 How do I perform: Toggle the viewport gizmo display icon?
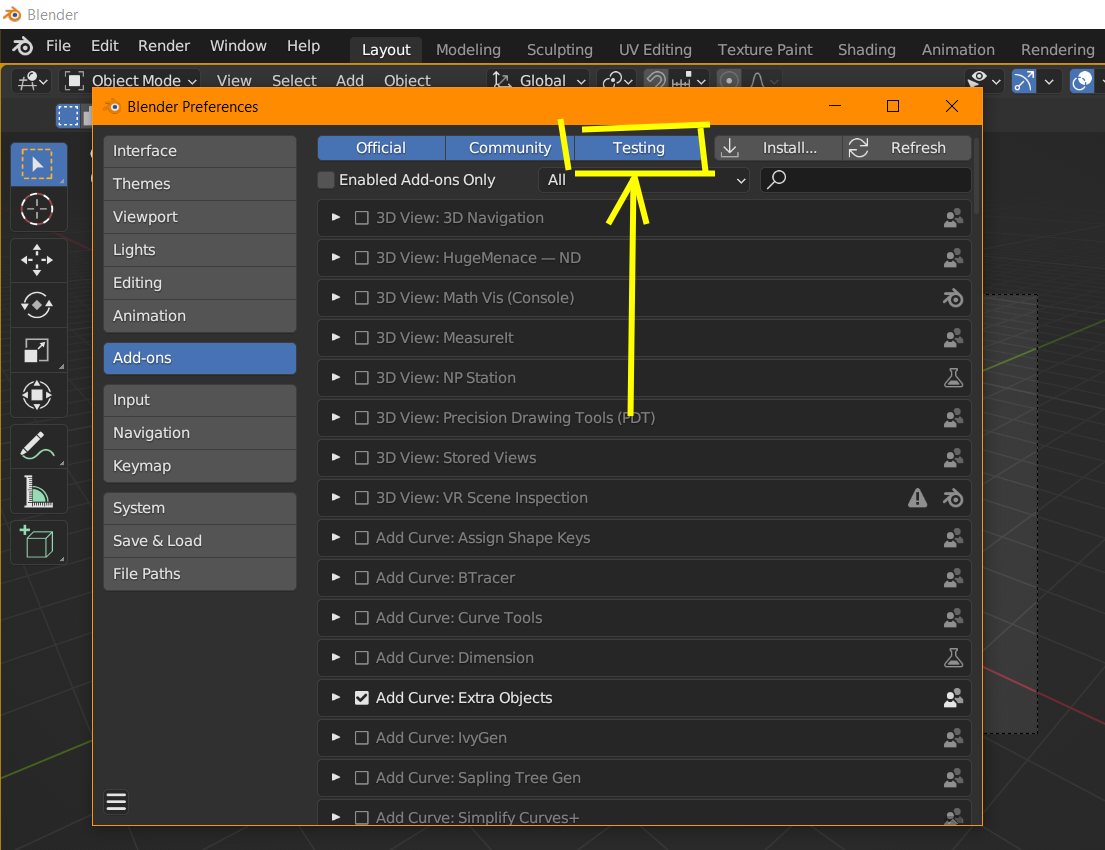[x=1024, y=81]
